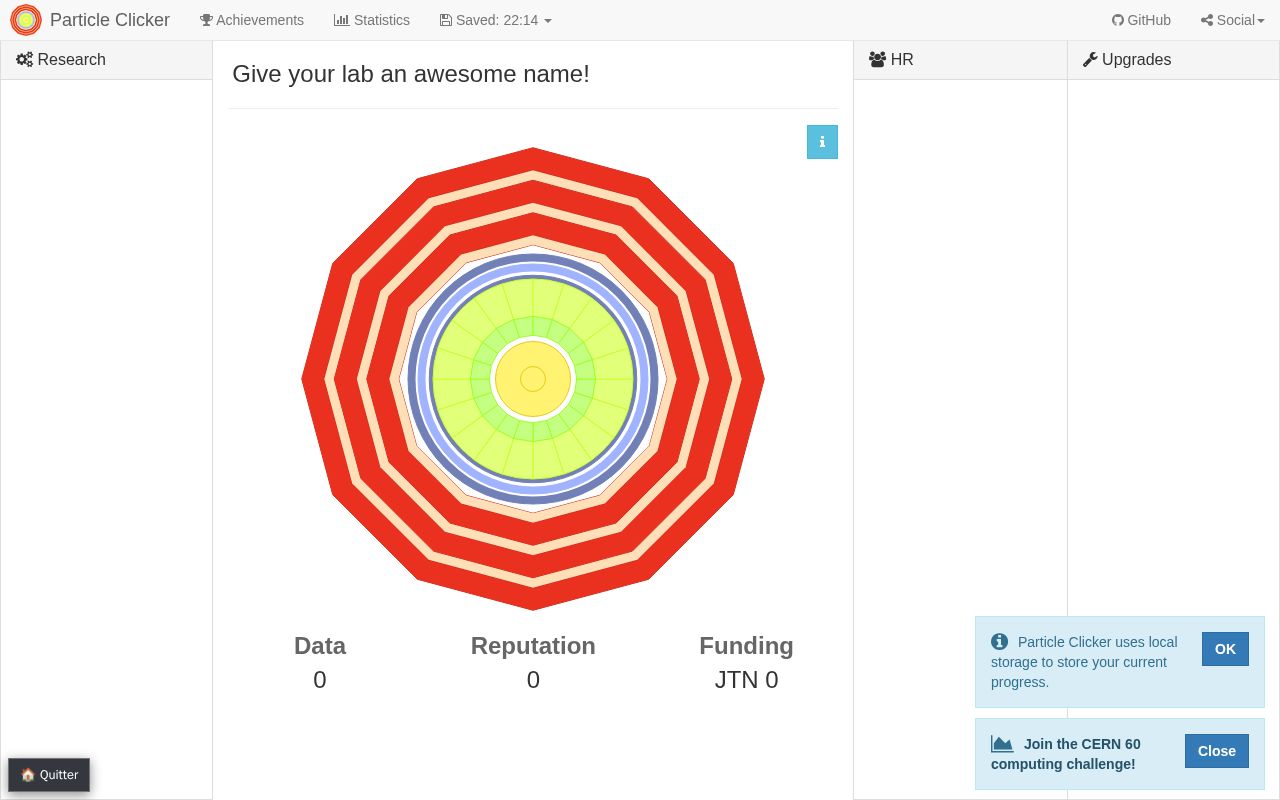1280x800 pixels.
Task: Click the Upgrades panel header
Action: tap(1173, 60)
